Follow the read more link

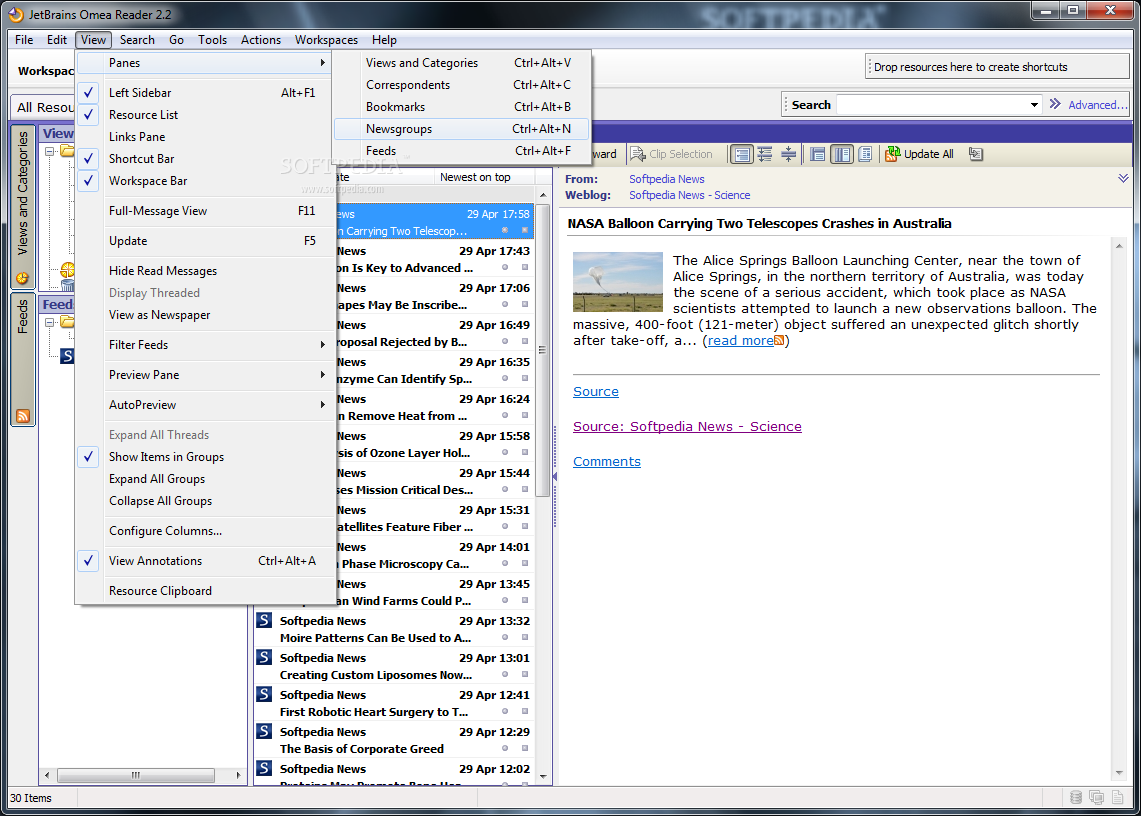(x=741, y=341)
